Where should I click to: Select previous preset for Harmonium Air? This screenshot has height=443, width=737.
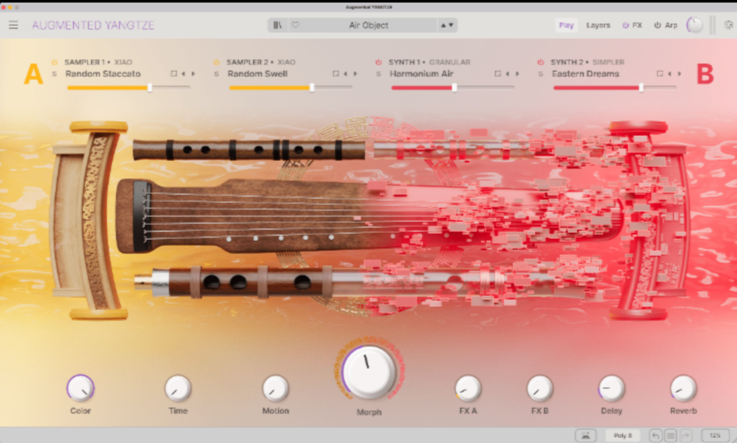tap(508, 74)
